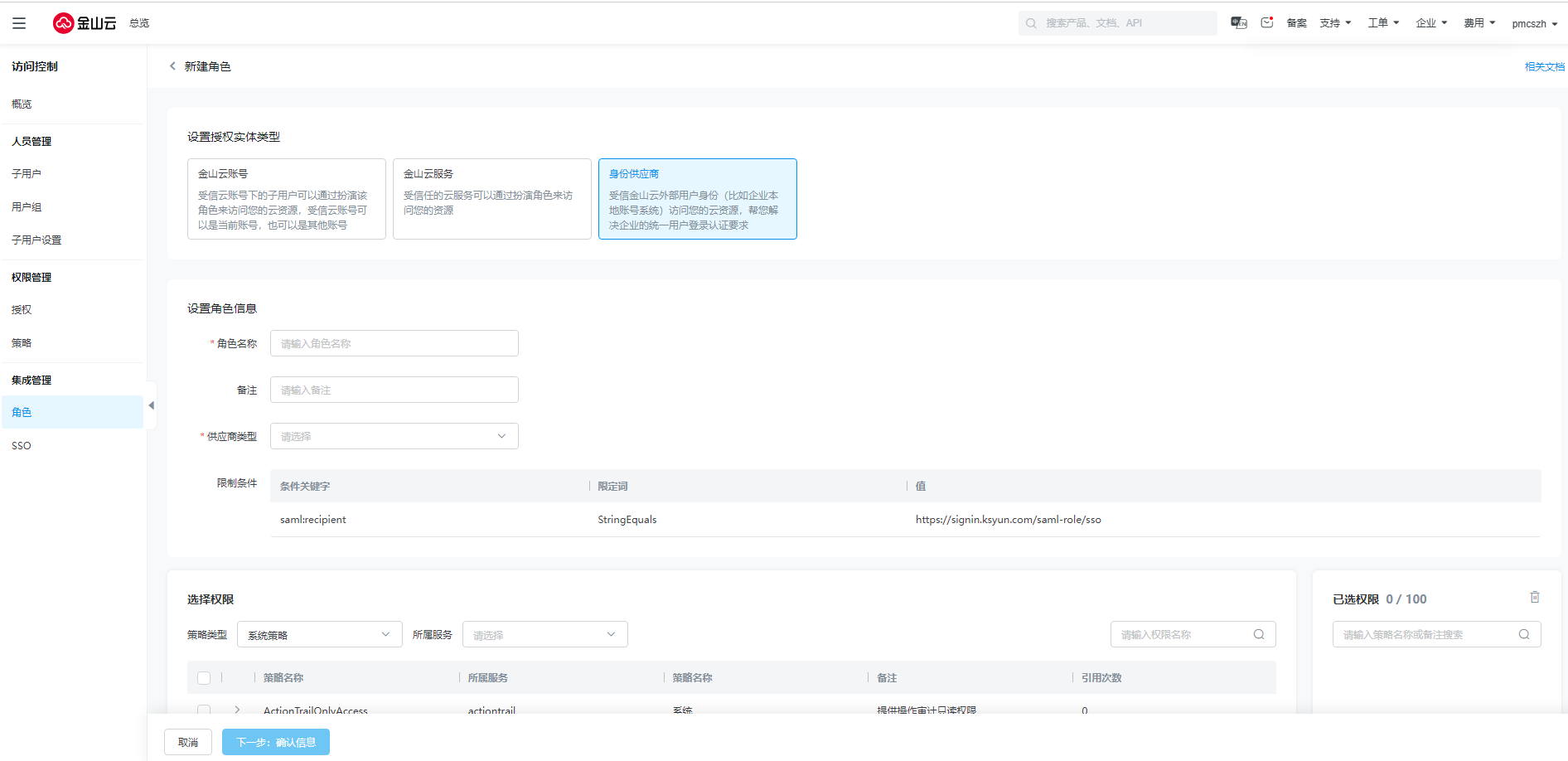The height and width of the screenshot is (761, 1568).
Task: Click the 取消 button
Action: click(188, 742)
